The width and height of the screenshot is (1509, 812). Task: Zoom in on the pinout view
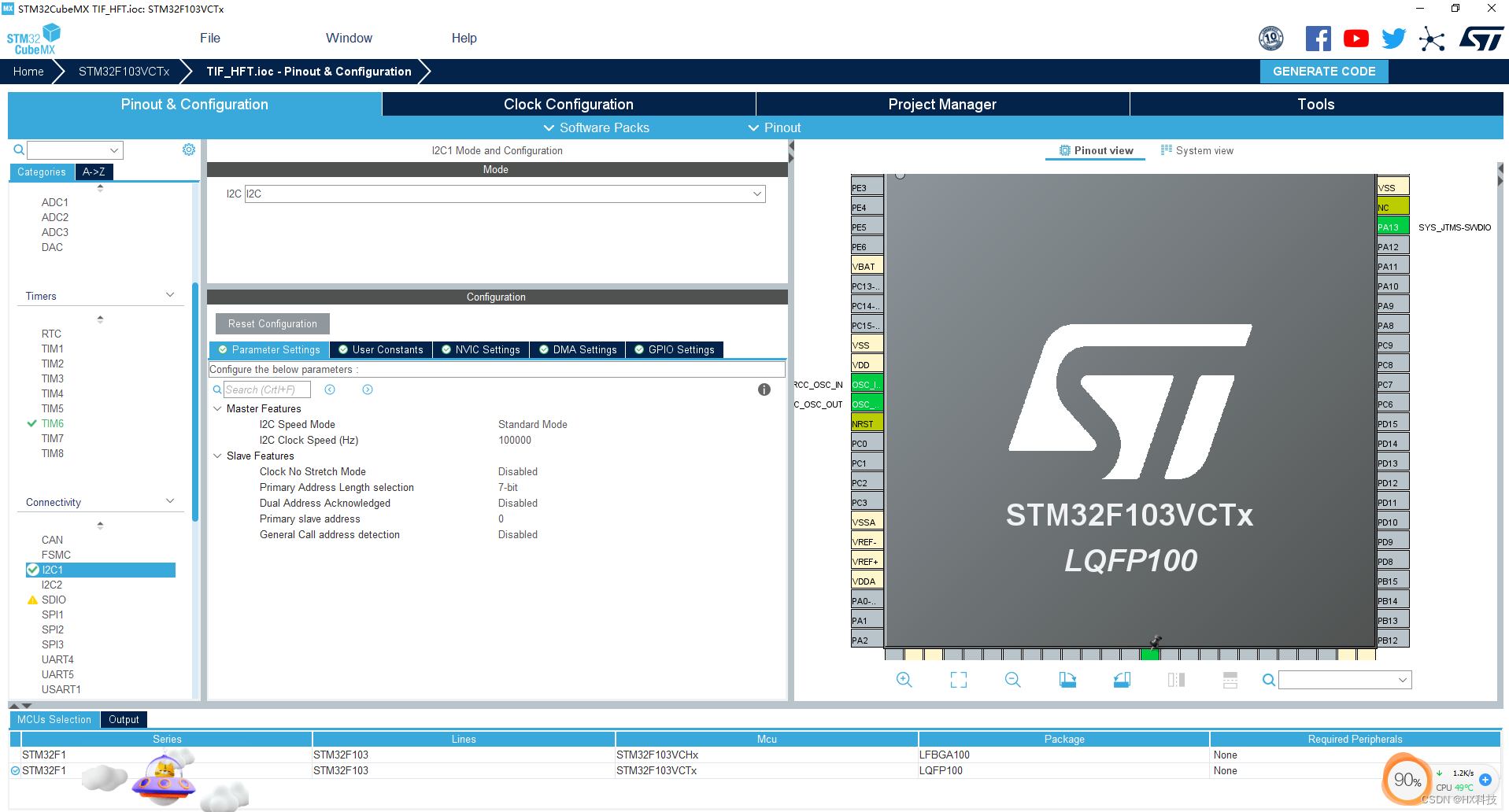[904, 680]
